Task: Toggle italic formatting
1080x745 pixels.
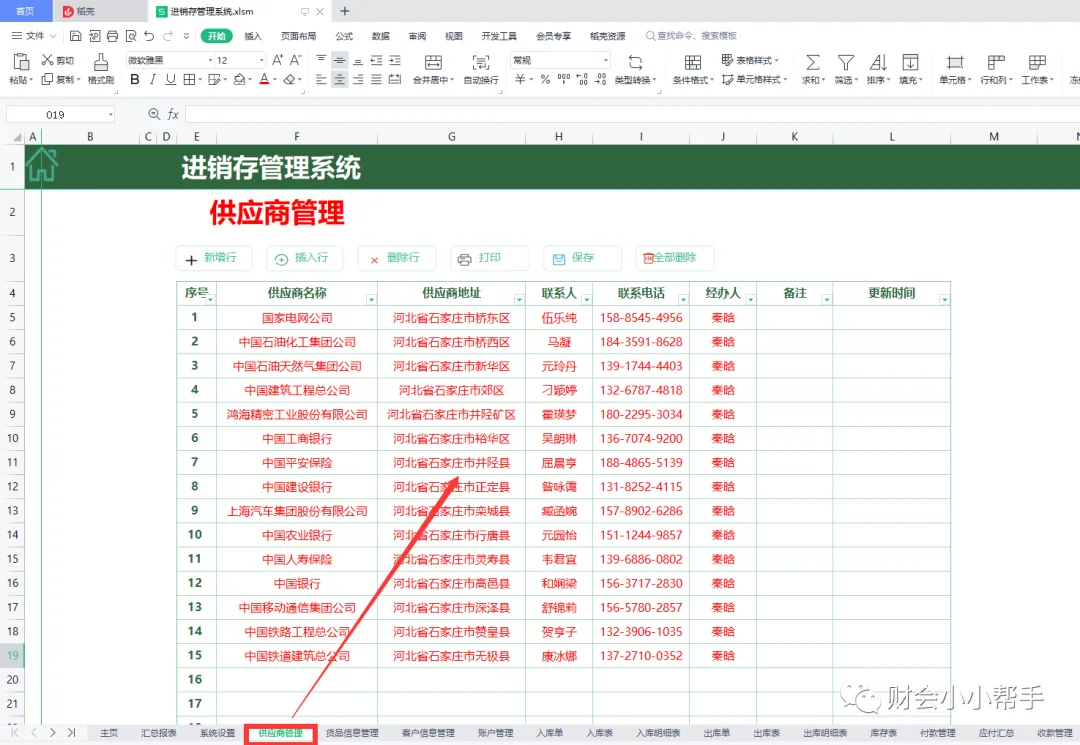Action: (153, 80)
